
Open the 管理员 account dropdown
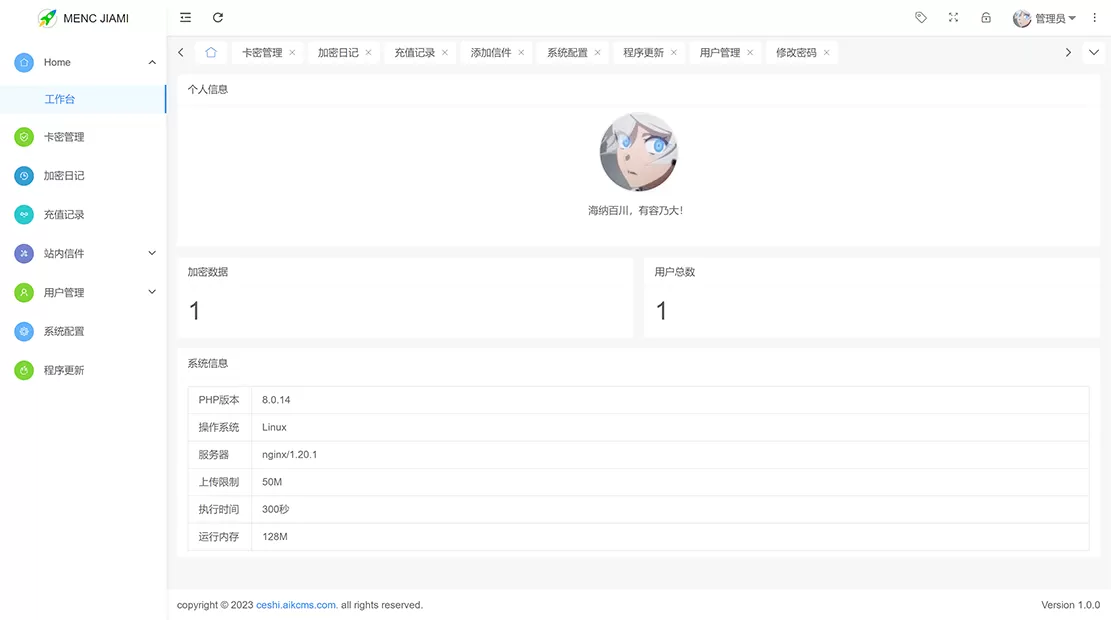click(x=1044, y=17)
